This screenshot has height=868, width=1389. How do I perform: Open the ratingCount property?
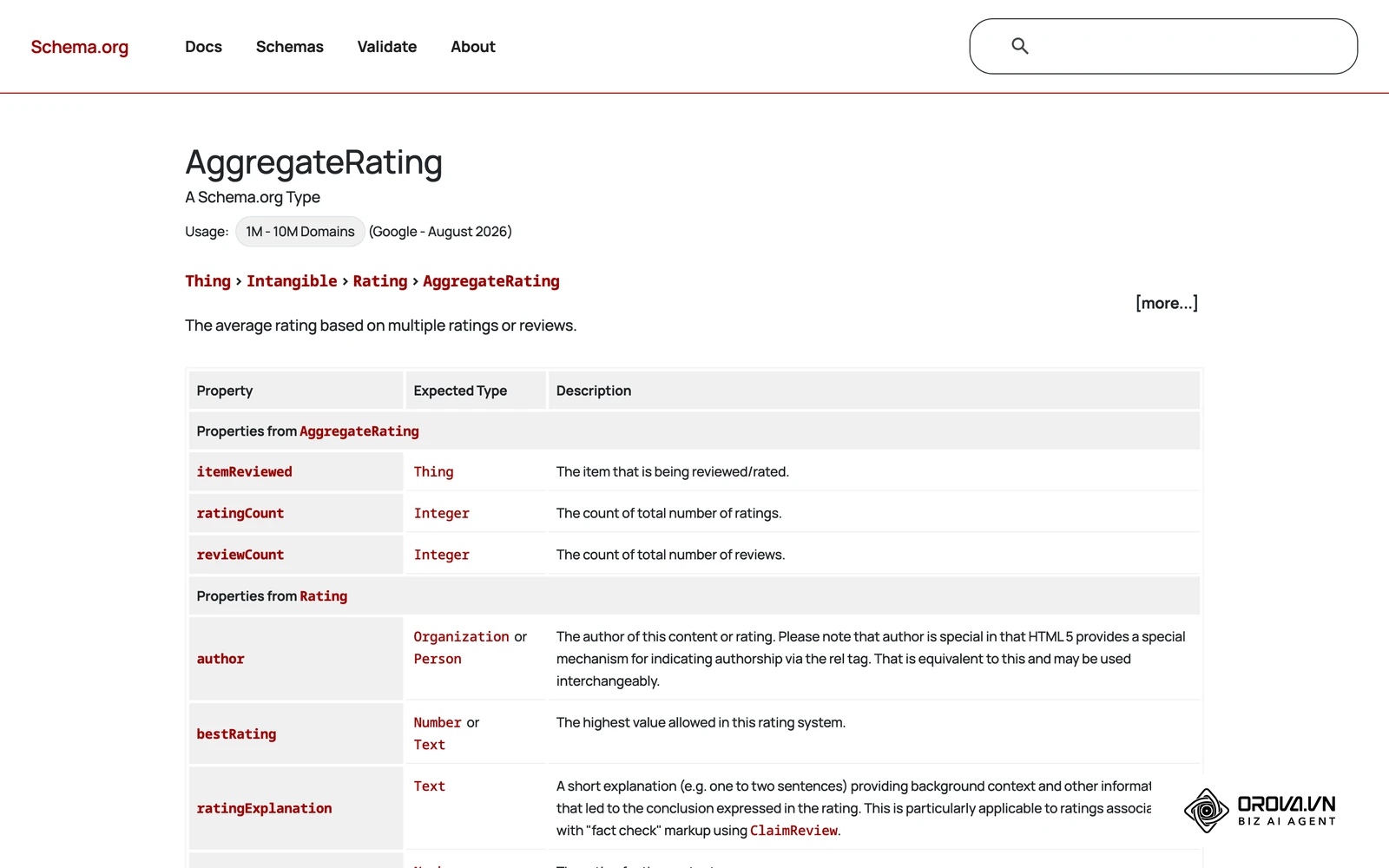pos(240,514)
